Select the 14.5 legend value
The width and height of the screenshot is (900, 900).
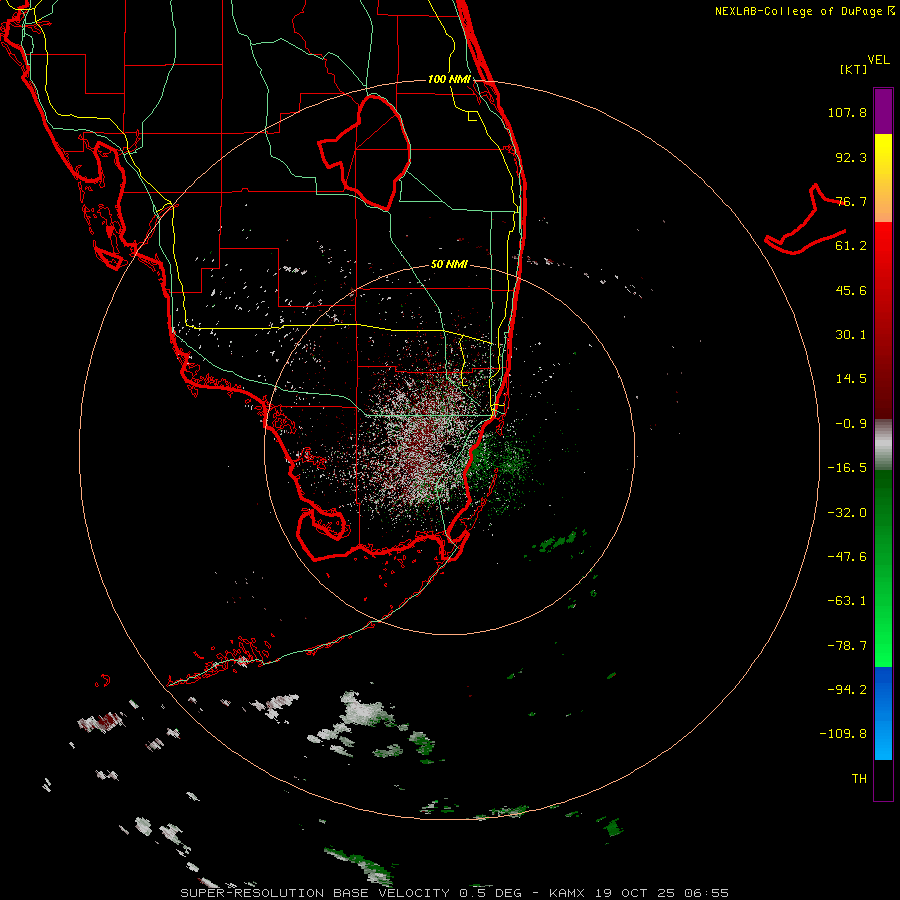851,379
